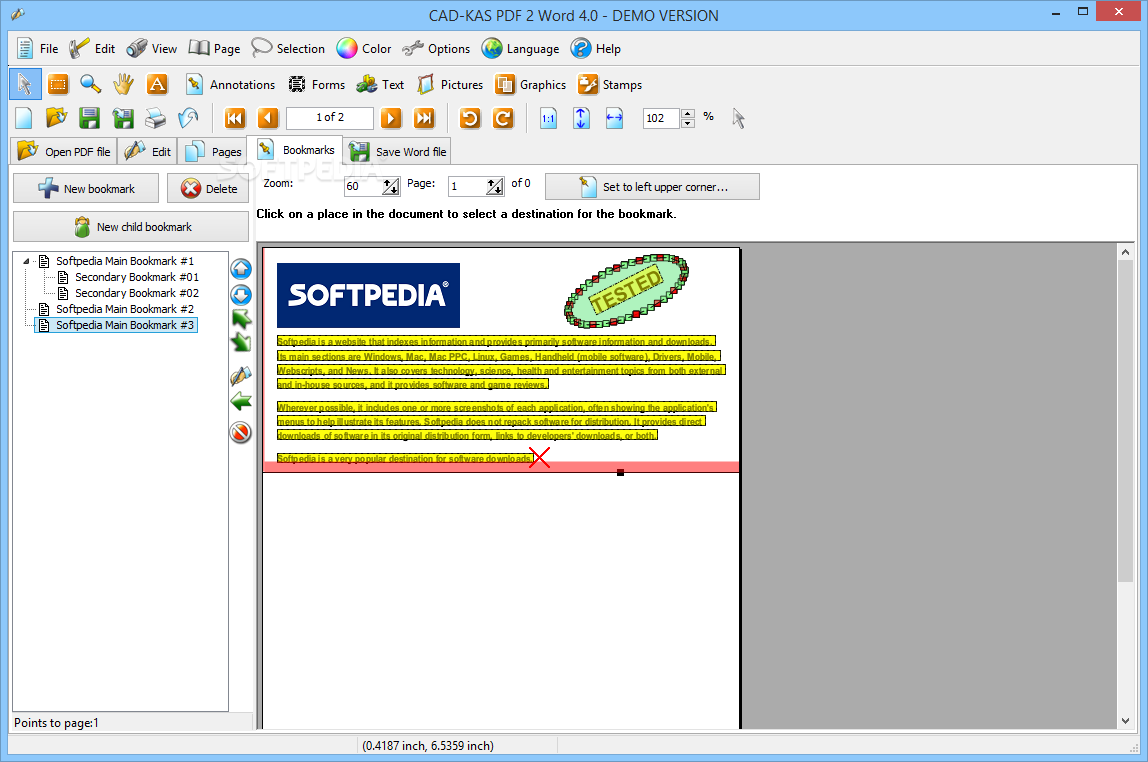Image resolution: width=1148 pixels, height=762 pixels.
Task: Open the Page menu
Action: pos(215,49)
